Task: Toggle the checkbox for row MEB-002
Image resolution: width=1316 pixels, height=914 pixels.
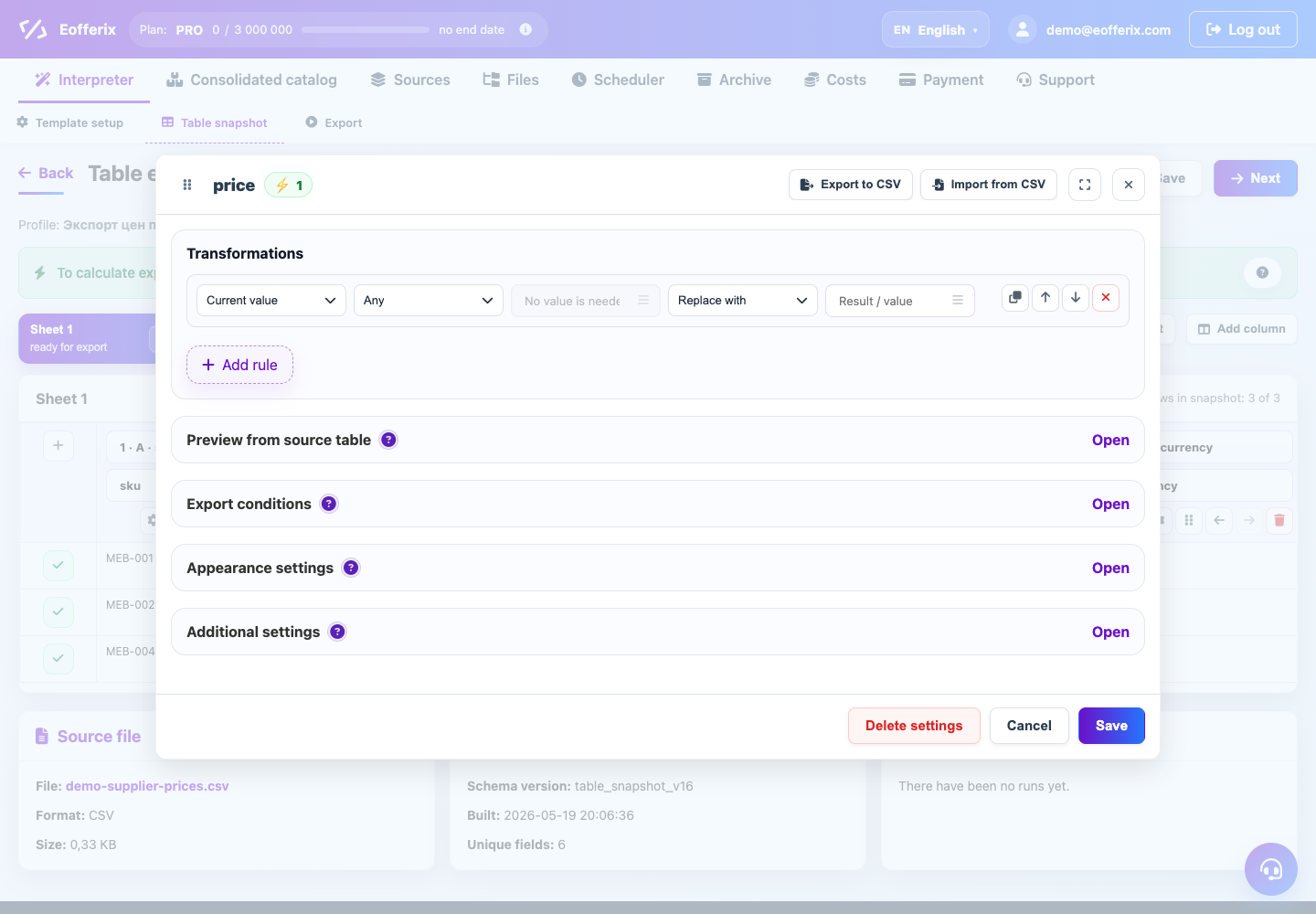Action: pos(58,611)
